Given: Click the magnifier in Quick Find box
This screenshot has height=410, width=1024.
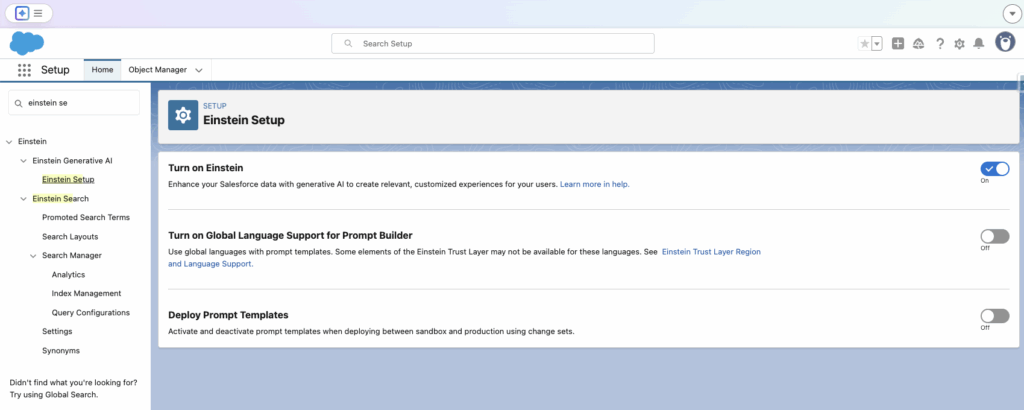Looking at the screenshot, I should click(18, 103).
